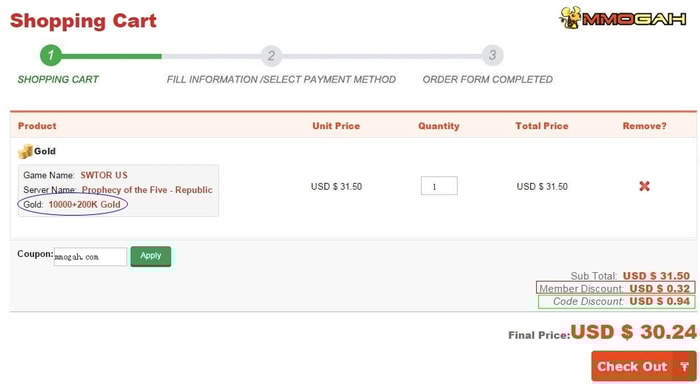Viewport: 700px width, 384px height.
Task: Proceed with Check Out button
Action: (x=644, y=367)
